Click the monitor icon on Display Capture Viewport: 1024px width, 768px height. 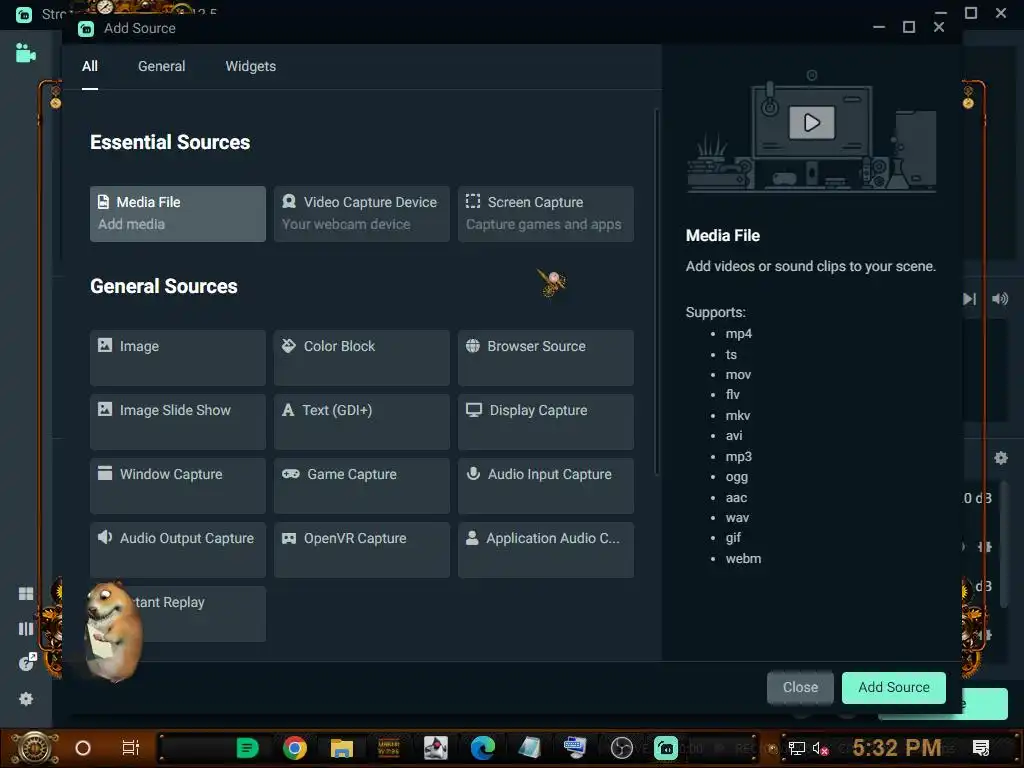[473, 409]
